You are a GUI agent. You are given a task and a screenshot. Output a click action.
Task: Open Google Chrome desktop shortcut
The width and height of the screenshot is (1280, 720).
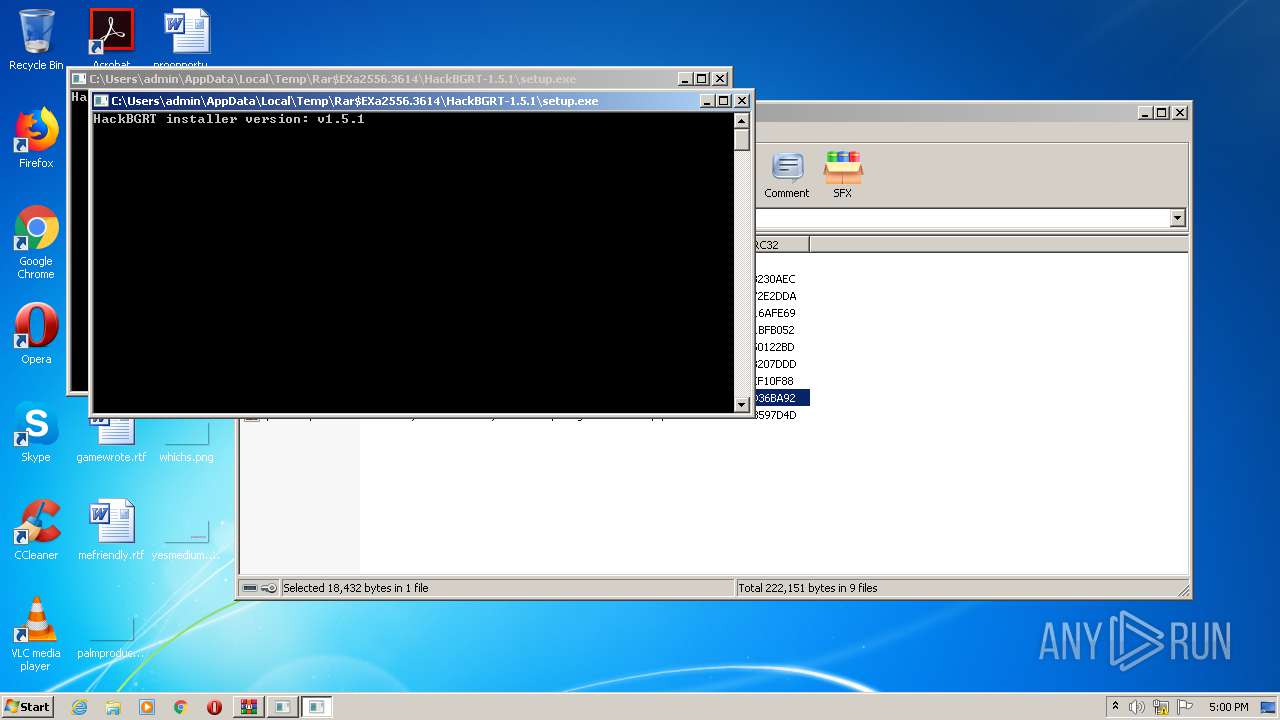36,242
